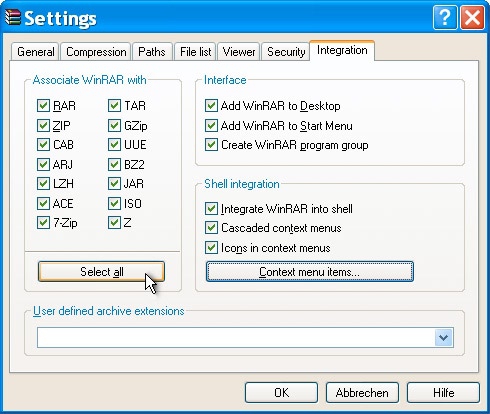Toggle Icons in context menus
490x414 pixels.
click(x=211, y=248)
